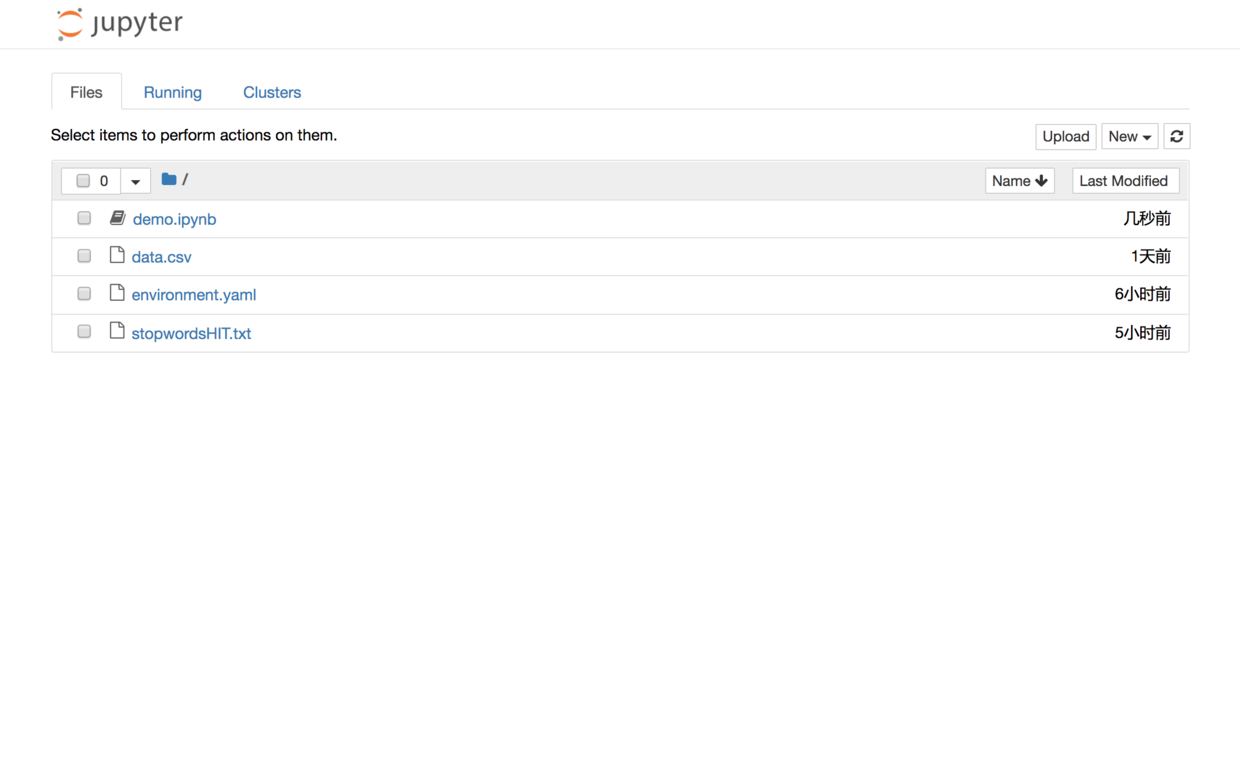1240x775 pixels.
Task: Click the Jupyter logo
Action: 119,23
